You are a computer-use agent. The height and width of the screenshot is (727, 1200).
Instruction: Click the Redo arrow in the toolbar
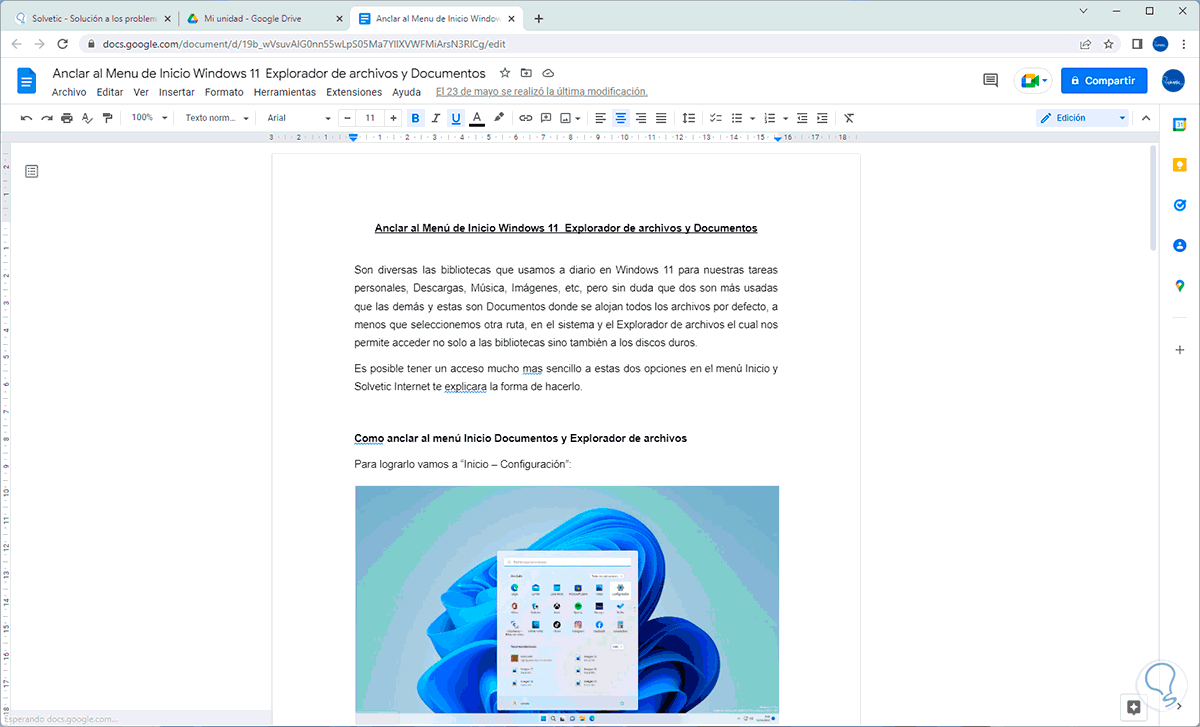[46, 118]
